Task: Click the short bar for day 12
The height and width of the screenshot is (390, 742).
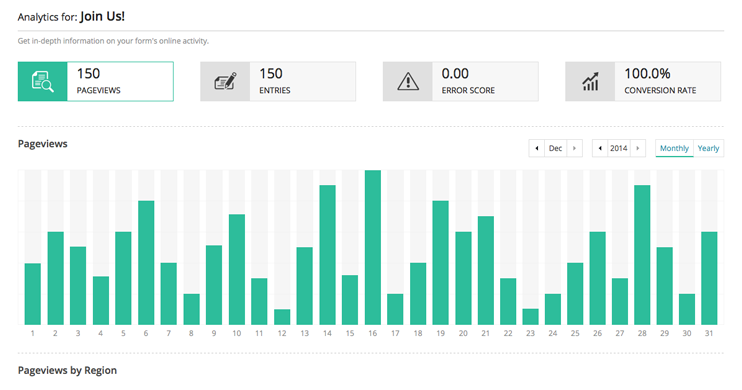Action: pos(282,317)
